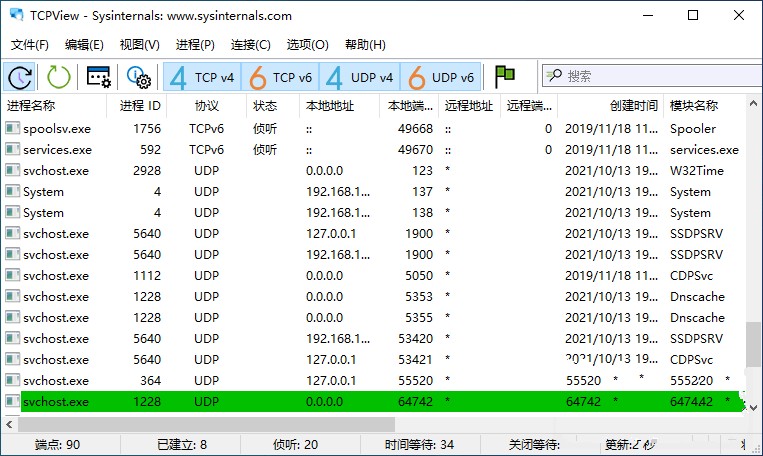Screen dimensions: 763x456
Task: Open the connection options gear window icon
Action: click(x=99, y=77)
